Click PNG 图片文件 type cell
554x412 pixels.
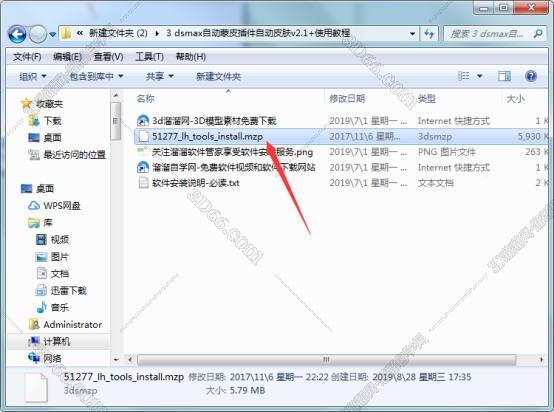point(447,152)
